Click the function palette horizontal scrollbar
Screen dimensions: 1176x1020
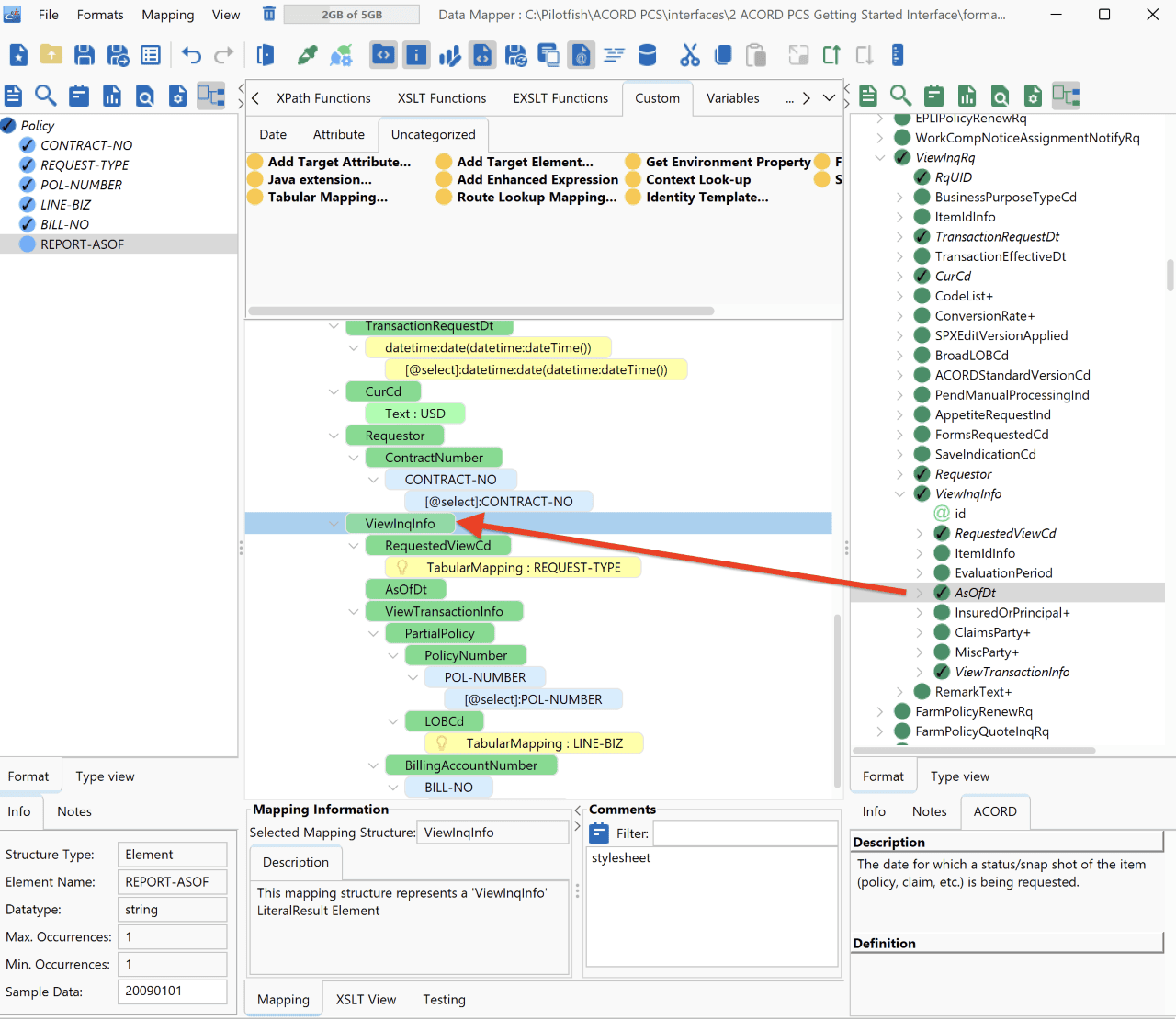click(x=481, y=311)
